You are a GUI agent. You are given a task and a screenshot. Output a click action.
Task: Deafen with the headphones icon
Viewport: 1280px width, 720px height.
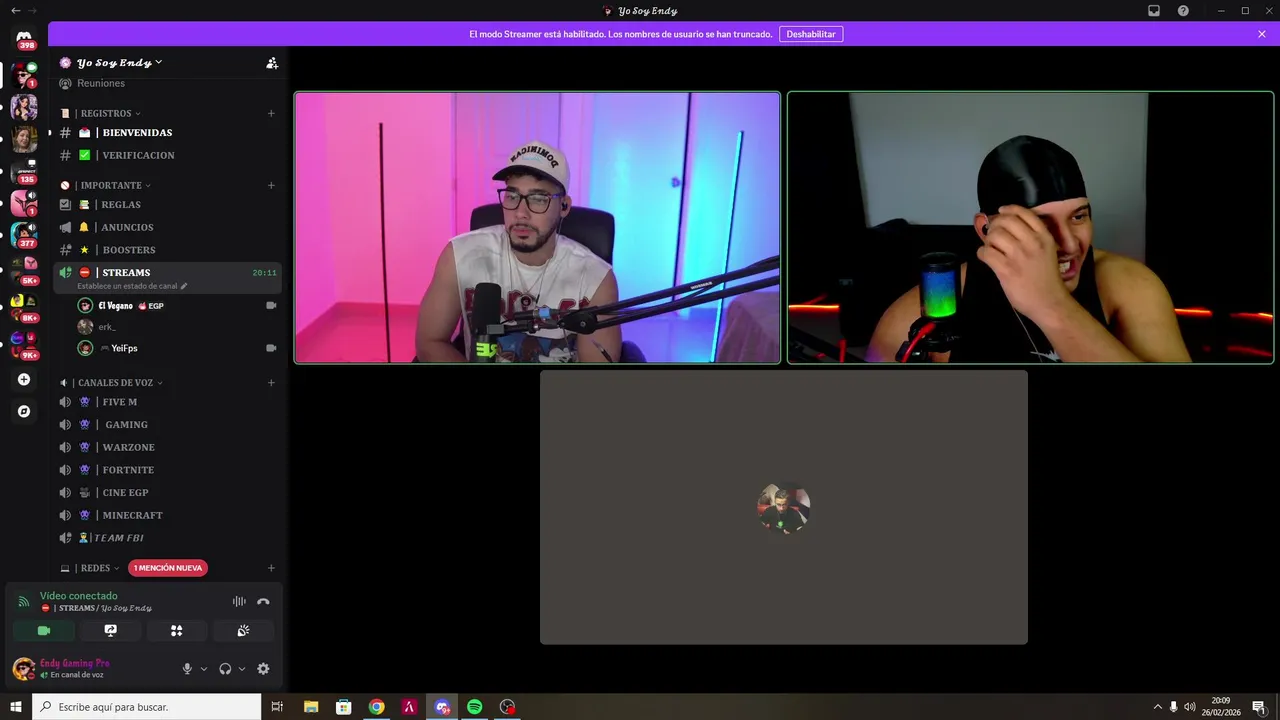point(225,669)
